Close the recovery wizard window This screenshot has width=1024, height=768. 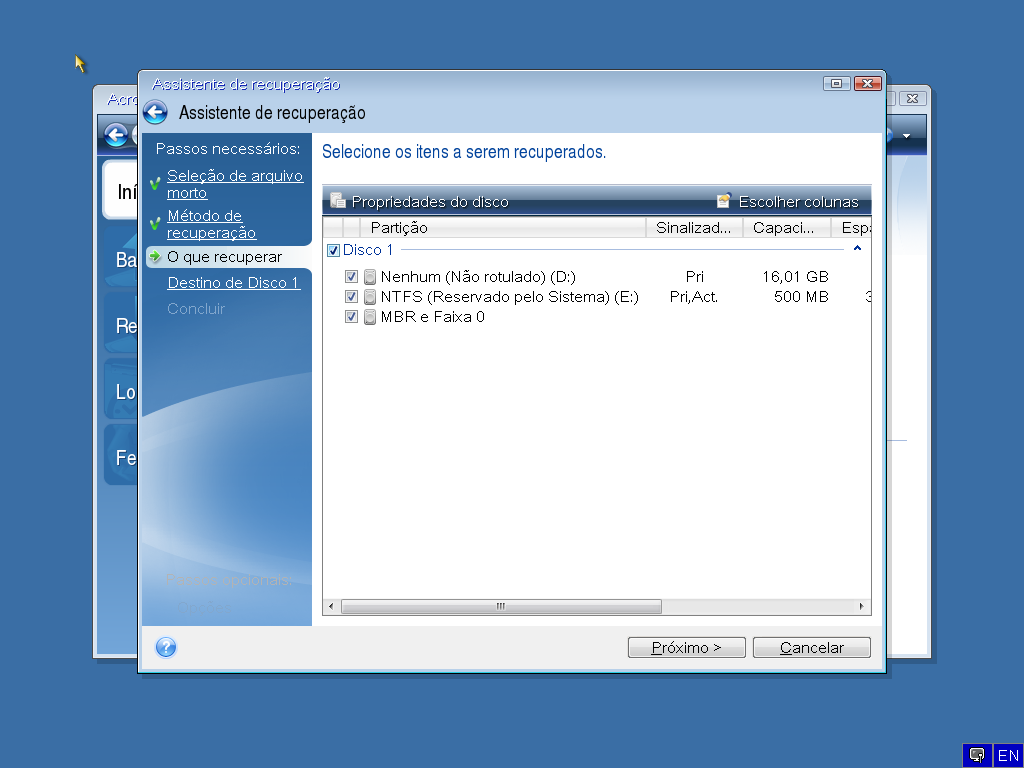click(x=867, y=84)
